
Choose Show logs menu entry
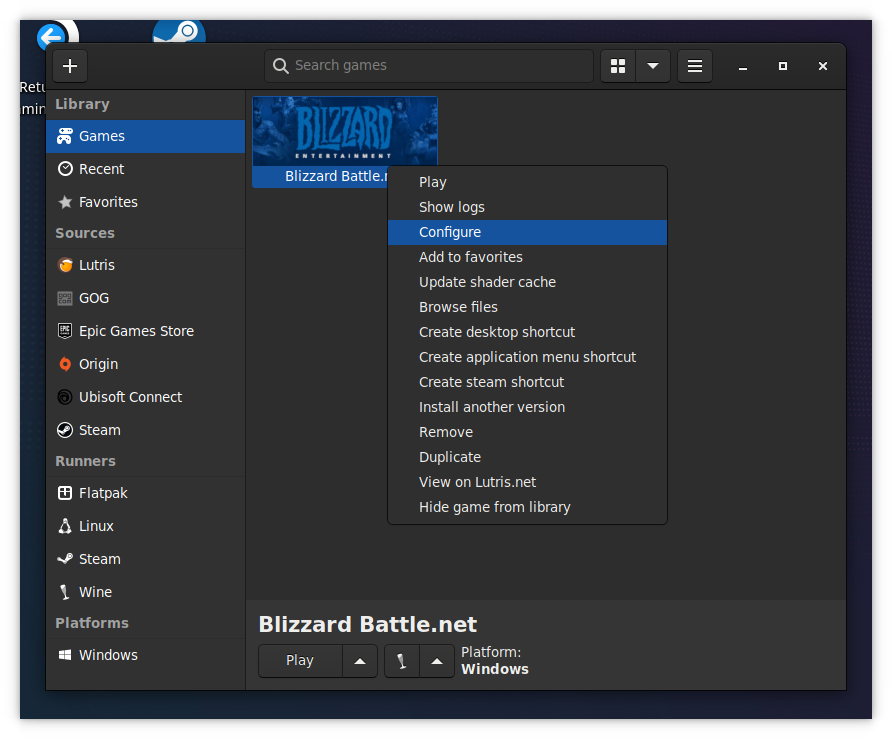point(527,207)
